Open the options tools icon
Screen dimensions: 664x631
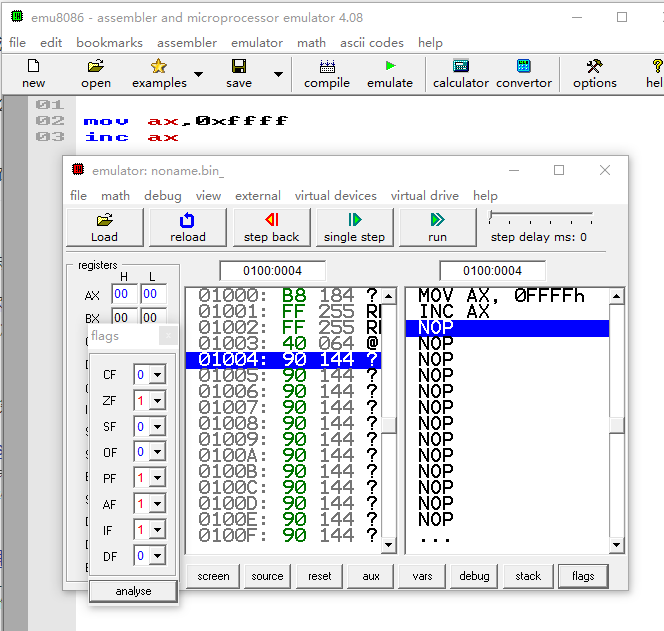(x=595, y=66)
